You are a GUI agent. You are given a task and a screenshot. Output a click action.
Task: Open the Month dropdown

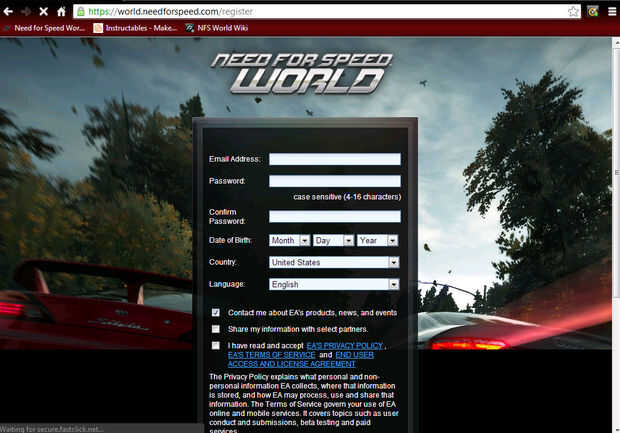click(x=289, y=240)
